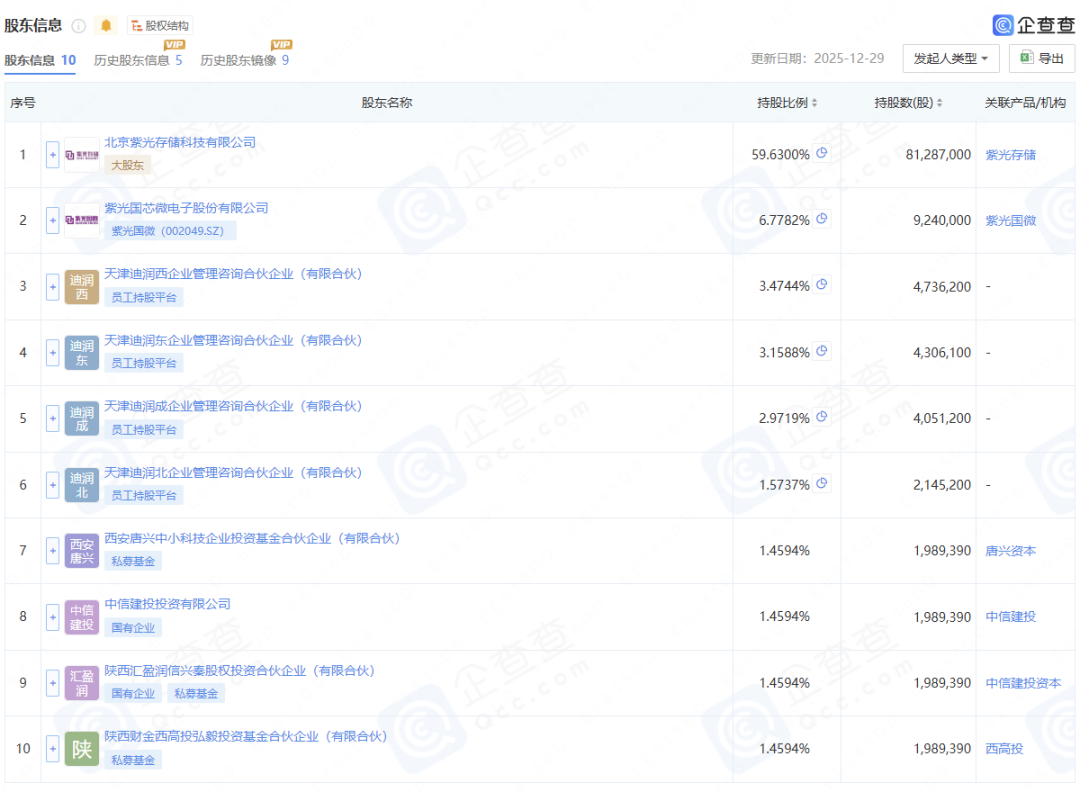Screen dimensions: 1080x792
Task: Click the 紫光国芯微电子 company logo
Action: point(82,220)
